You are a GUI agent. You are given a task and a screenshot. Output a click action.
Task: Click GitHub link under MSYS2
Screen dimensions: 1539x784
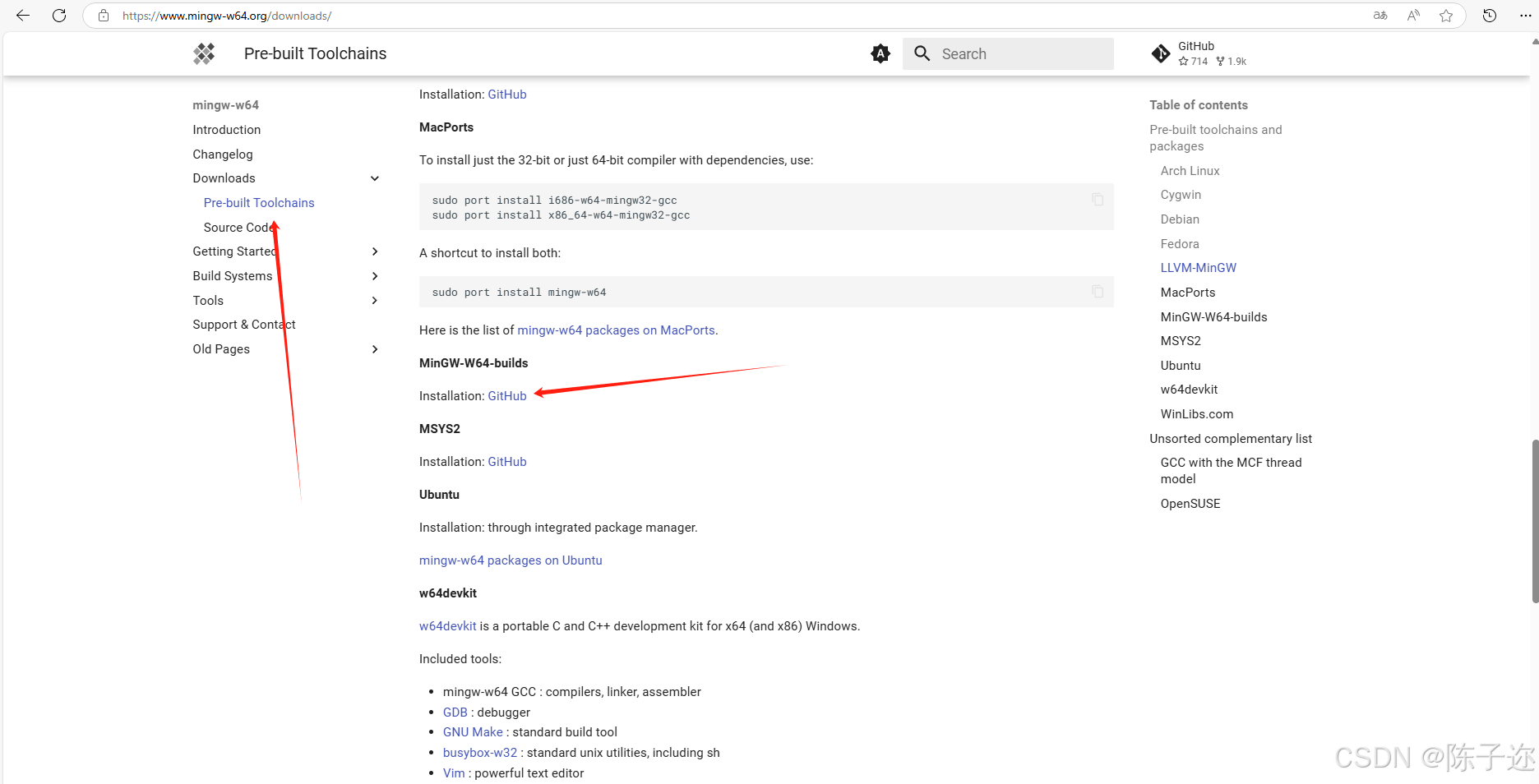(x=507, y=462)
